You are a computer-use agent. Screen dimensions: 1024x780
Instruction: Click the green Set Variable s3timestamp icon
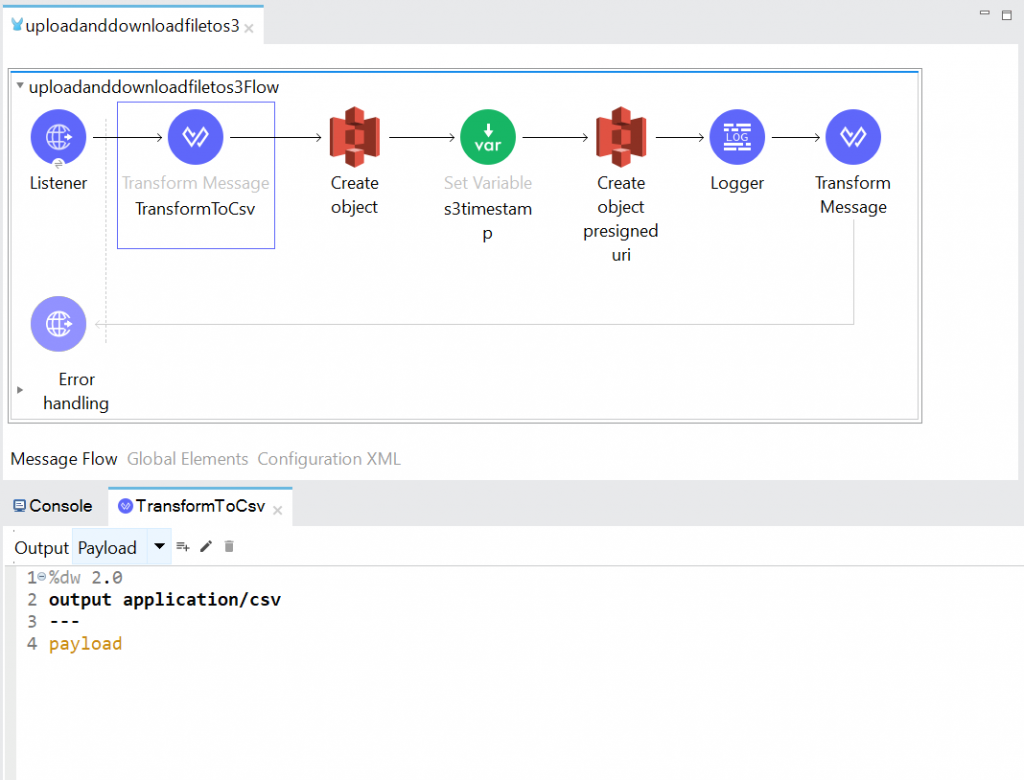click(487, 137)
